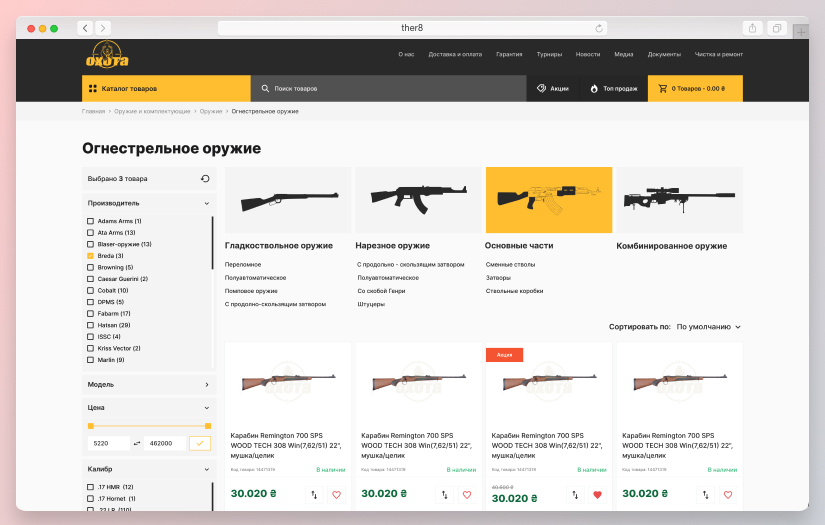Compare the second product card
The image size is (825, 525).
(445, 494)
